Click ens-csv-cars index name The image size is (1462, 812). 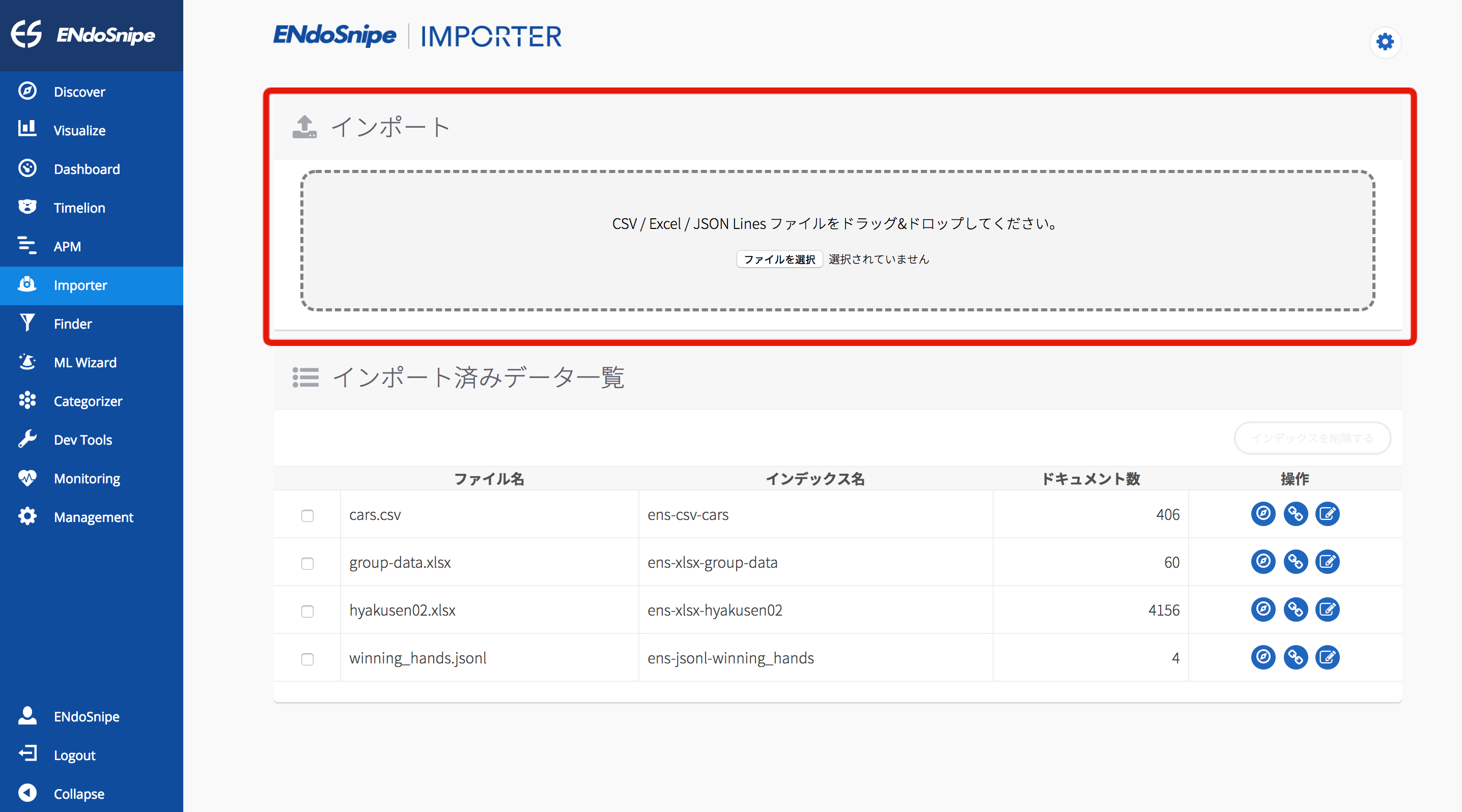coord(687,515)
